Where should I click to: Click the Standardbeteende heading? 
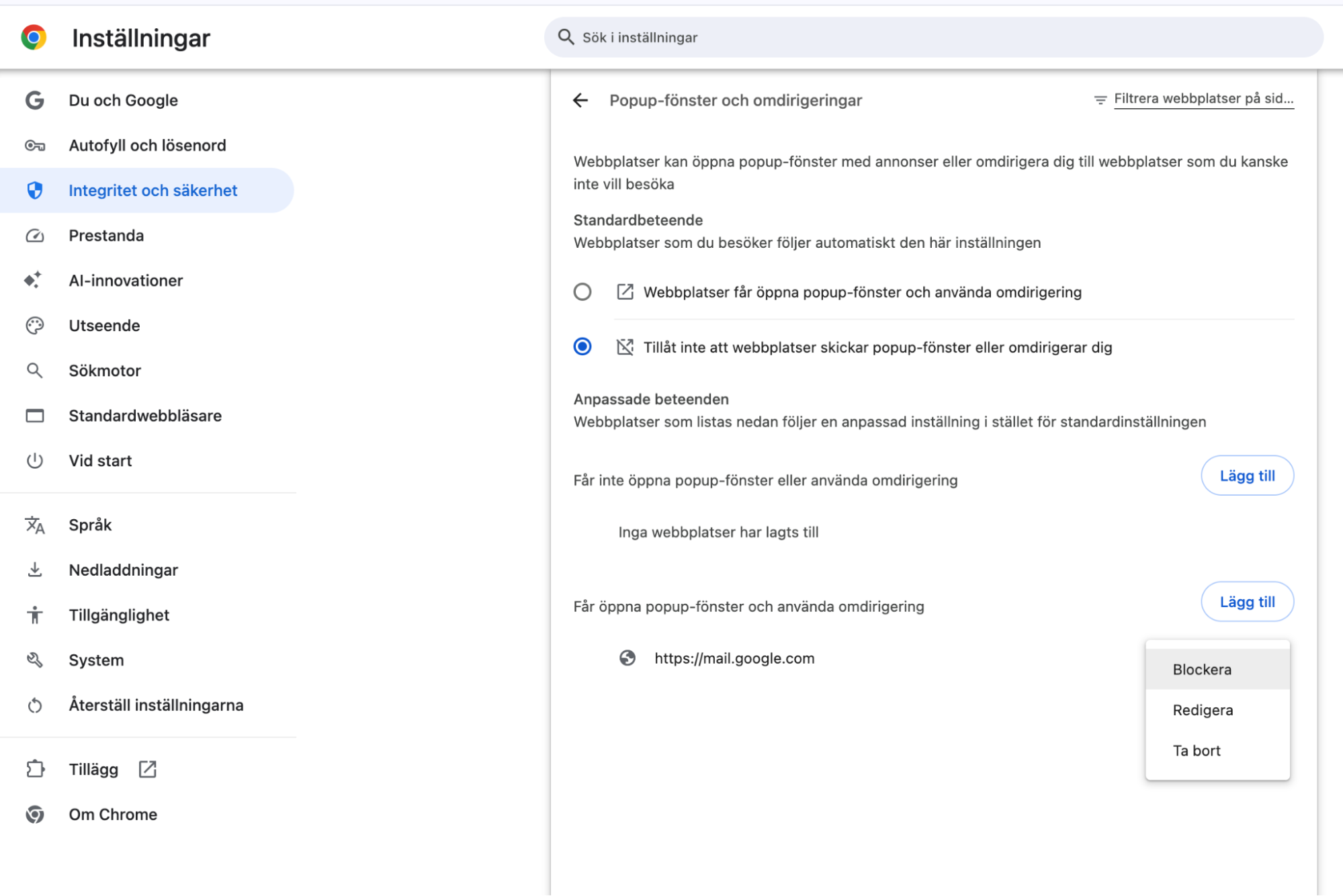coord(638,220)
